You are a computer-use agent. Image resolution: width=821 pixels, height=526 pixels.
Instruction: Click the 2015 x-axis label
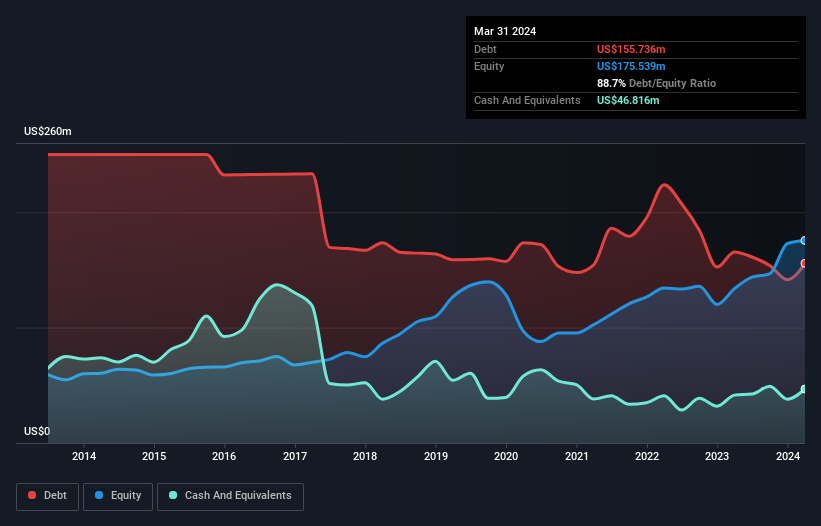154,456
